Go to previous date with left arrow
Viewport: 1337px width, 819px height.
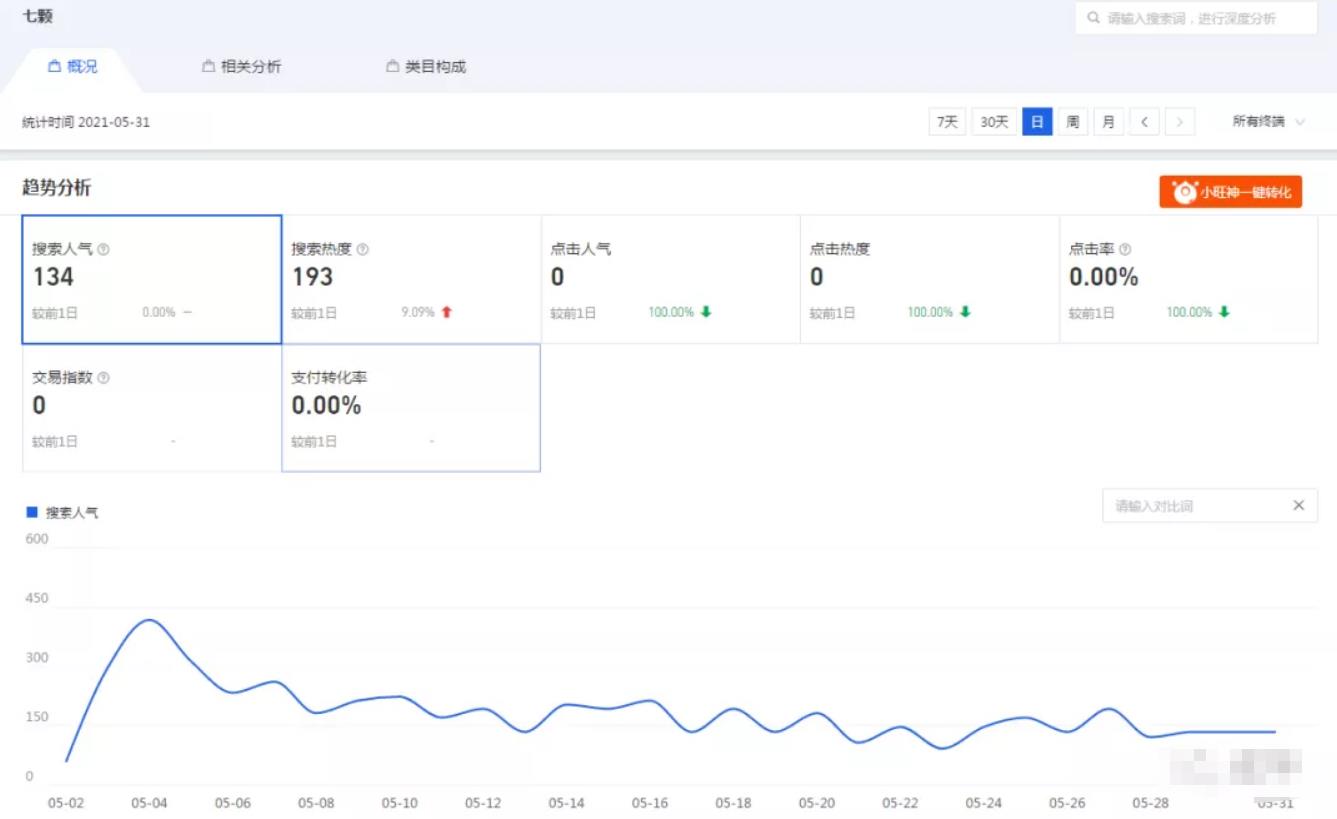1144,122
